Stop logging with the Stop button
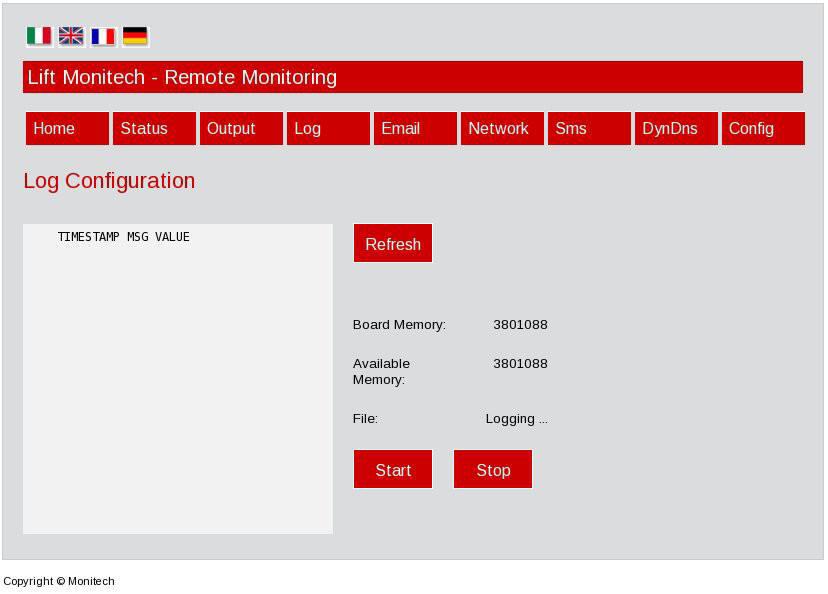Viewport: 828px width, 594px height. pos(493,469)
